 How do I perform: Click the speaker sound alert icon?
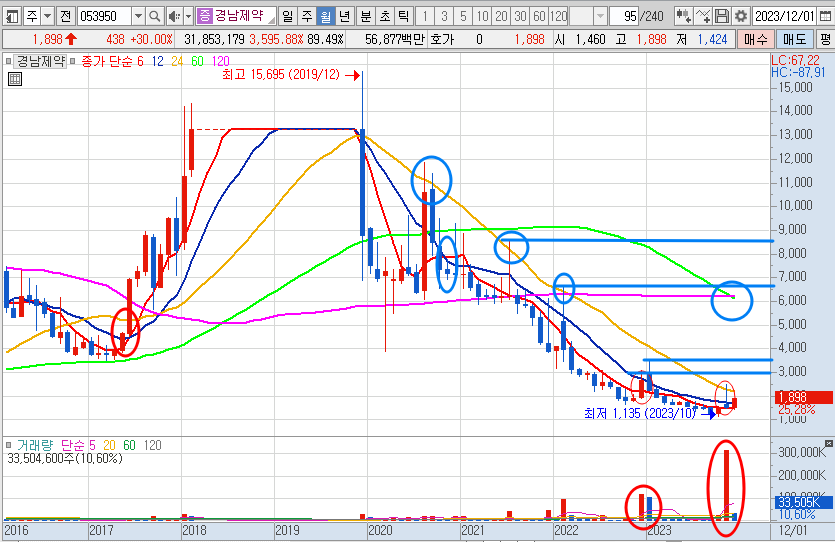point(174,17)
